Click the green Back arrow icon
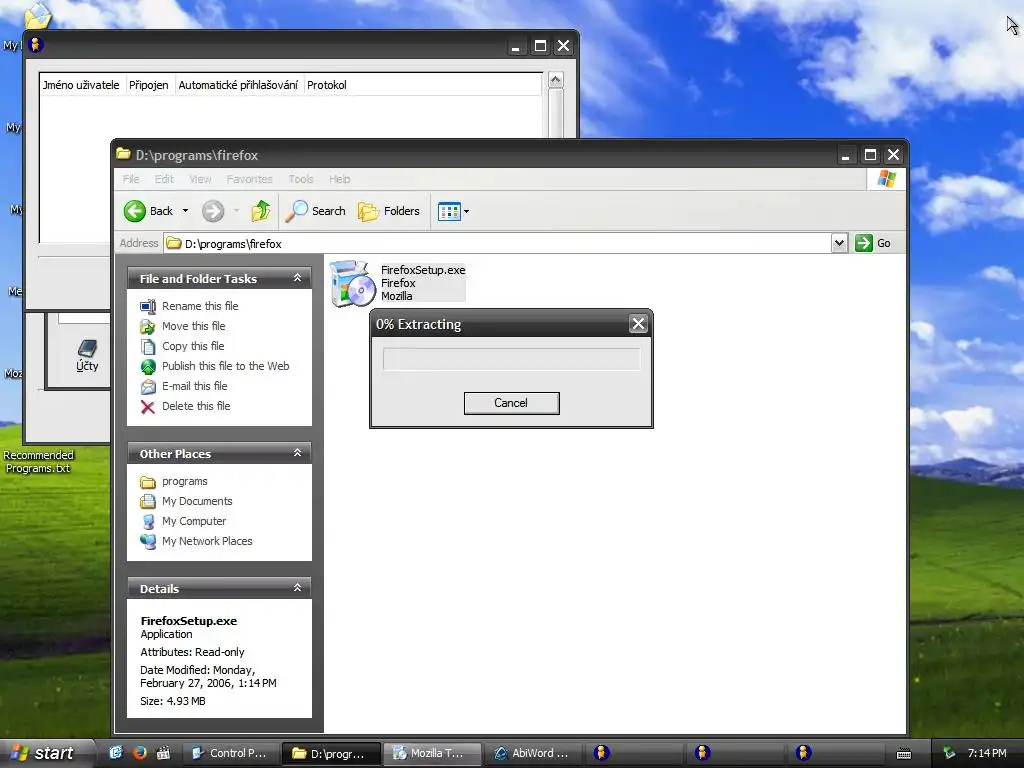Screen dimensions: 1024x768 [135, 211]
